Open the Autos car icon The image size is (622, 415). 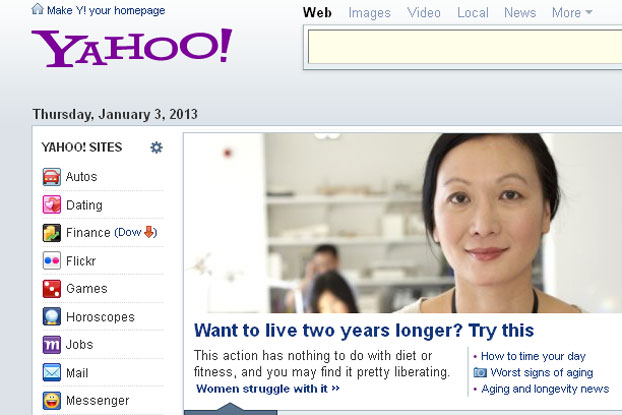[52, 177]
